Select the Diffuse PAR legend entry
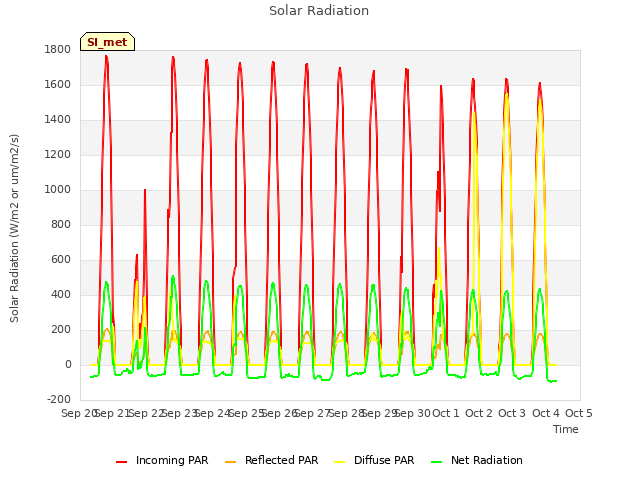Viewport: 640px width, 480px height. 374,460
